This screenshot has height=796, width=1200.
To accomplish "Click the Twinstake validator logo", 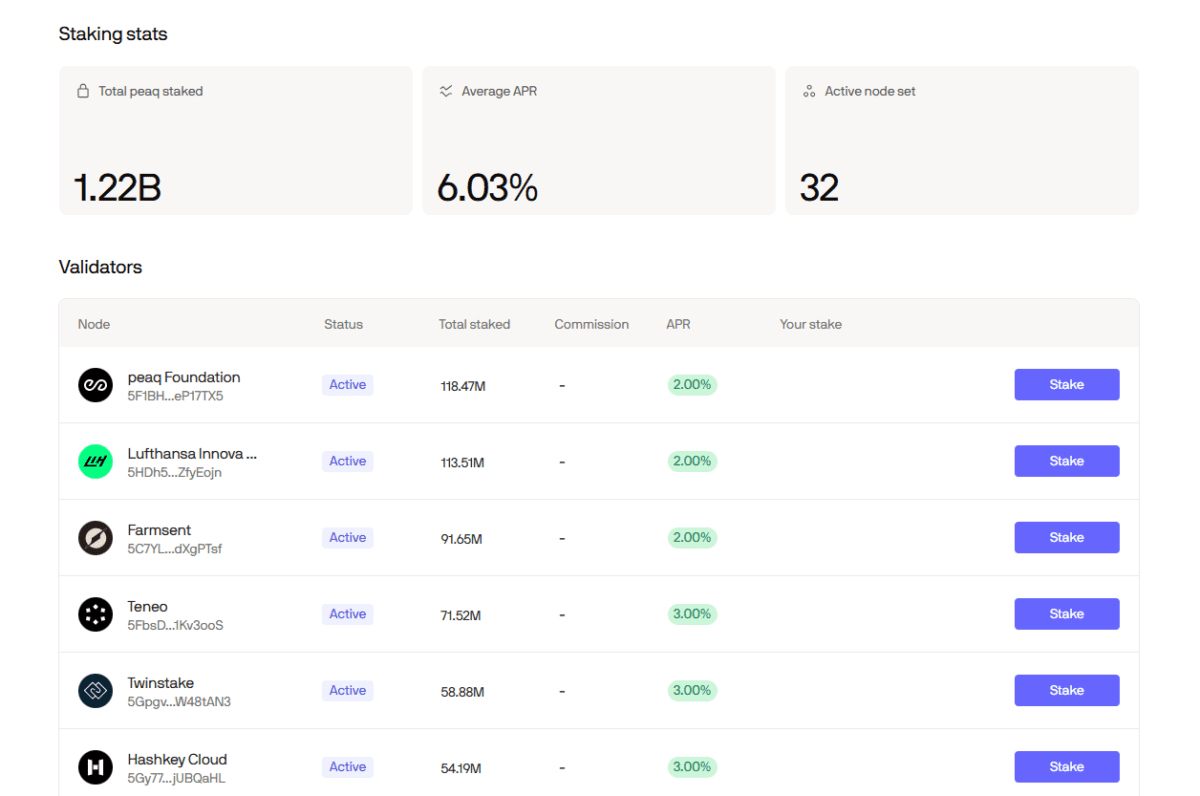I will tap(95, 691).
